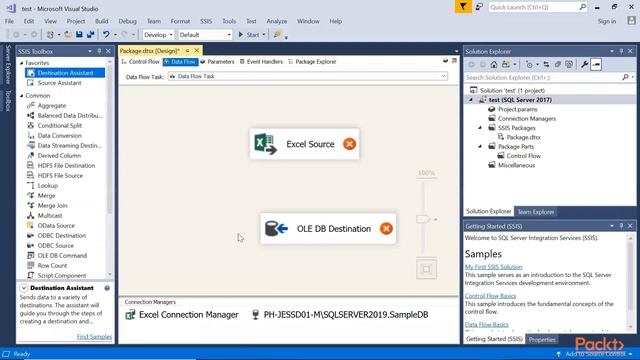The image size is (640, 360).
Task: Click the Excel Source error indicator
Action: click(x=349, y=144)
